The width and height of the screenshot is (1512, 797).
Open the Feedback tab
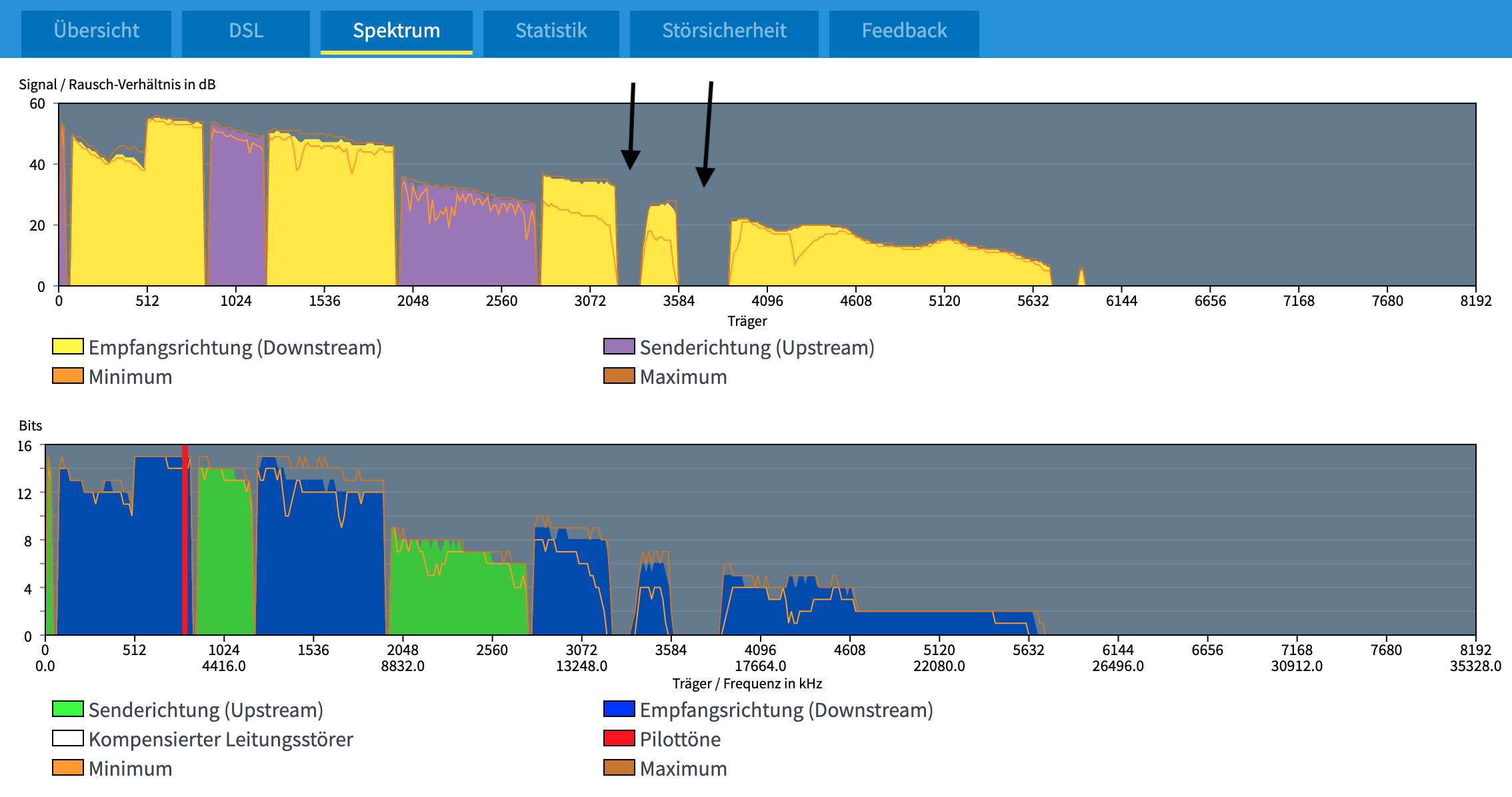904,31
